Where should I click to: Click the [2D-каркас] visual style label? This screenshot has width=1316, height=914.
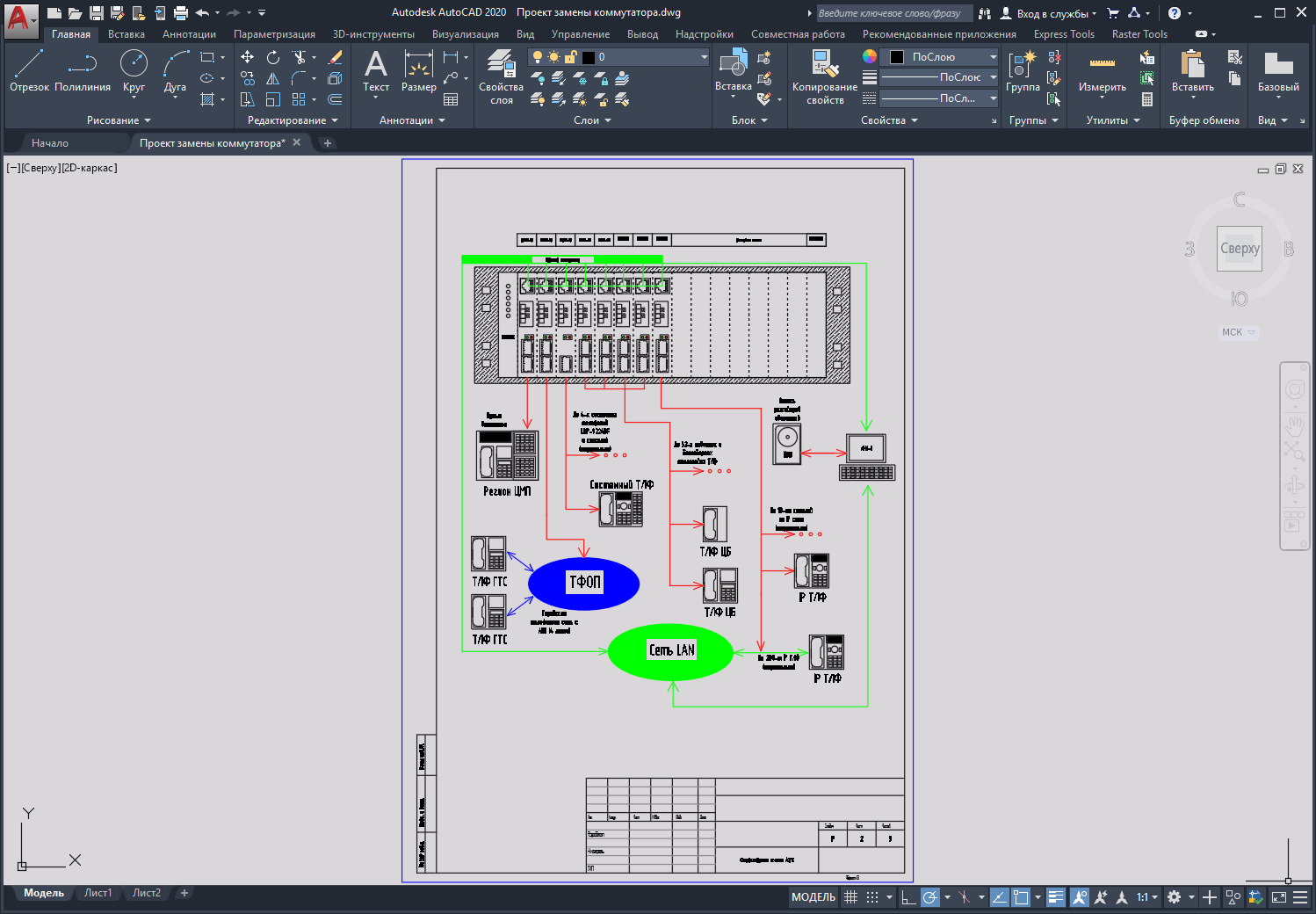[x=89, y=168]
